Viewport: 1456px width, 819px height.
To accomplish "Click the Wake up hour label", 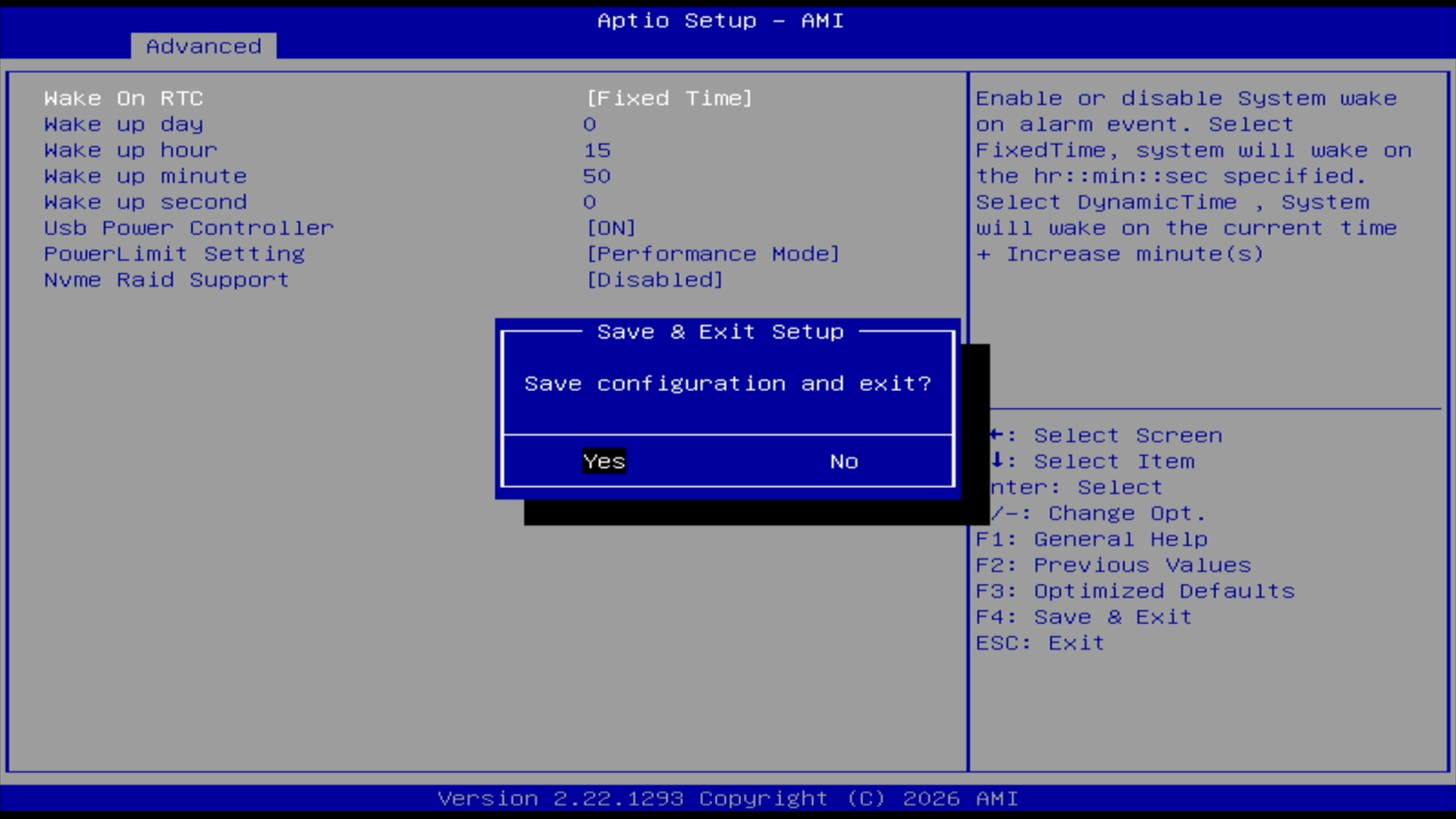I will coord(131,150).
